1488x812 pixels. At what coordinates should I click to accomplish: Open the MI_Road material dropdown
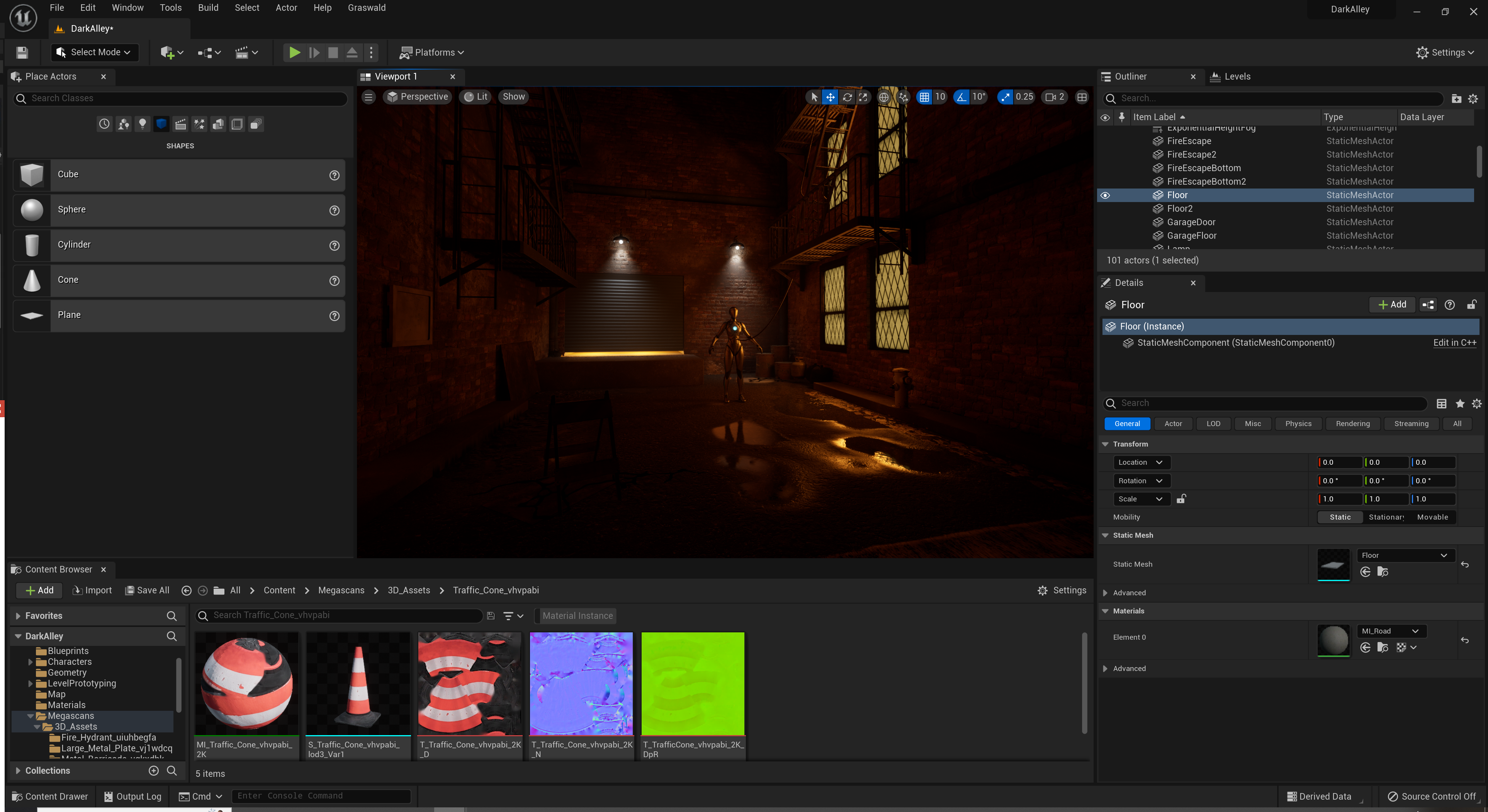pos(1389,631)
